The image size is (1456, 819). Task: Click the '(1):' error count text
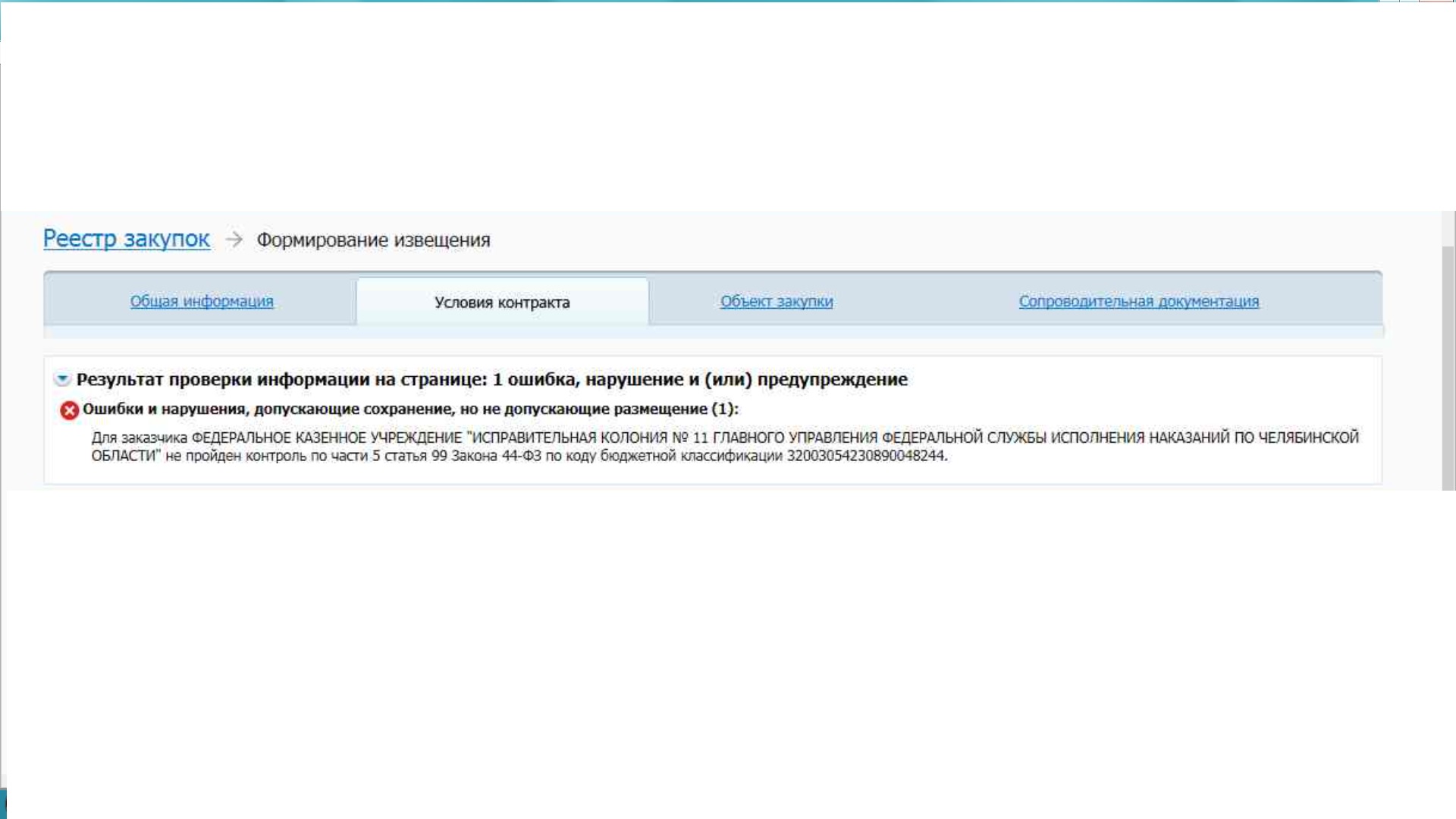tap(724, 409)
